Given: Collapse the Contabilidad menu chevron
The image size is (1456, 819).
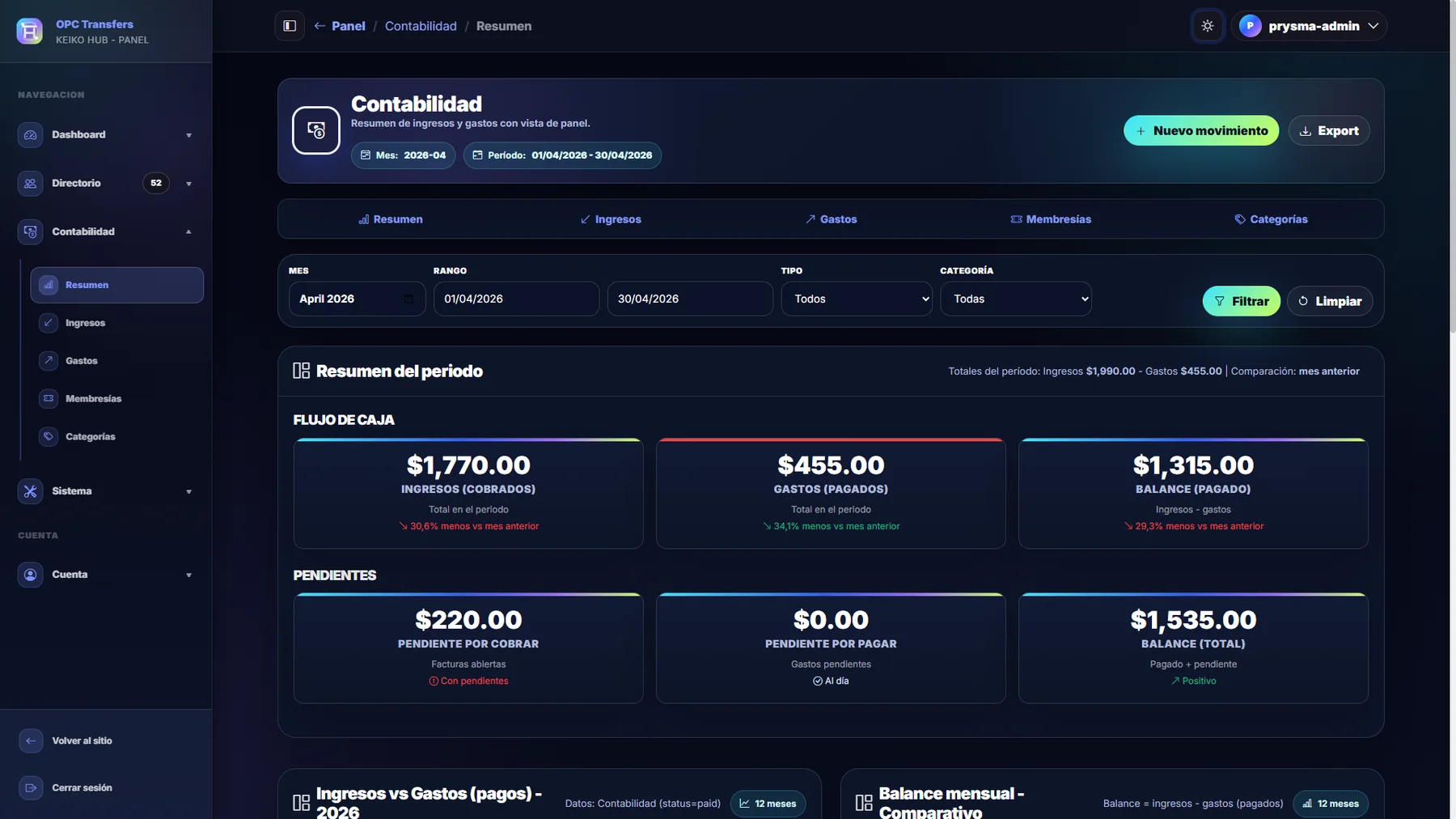Looking at the screenshot, I should click(188, 231).
